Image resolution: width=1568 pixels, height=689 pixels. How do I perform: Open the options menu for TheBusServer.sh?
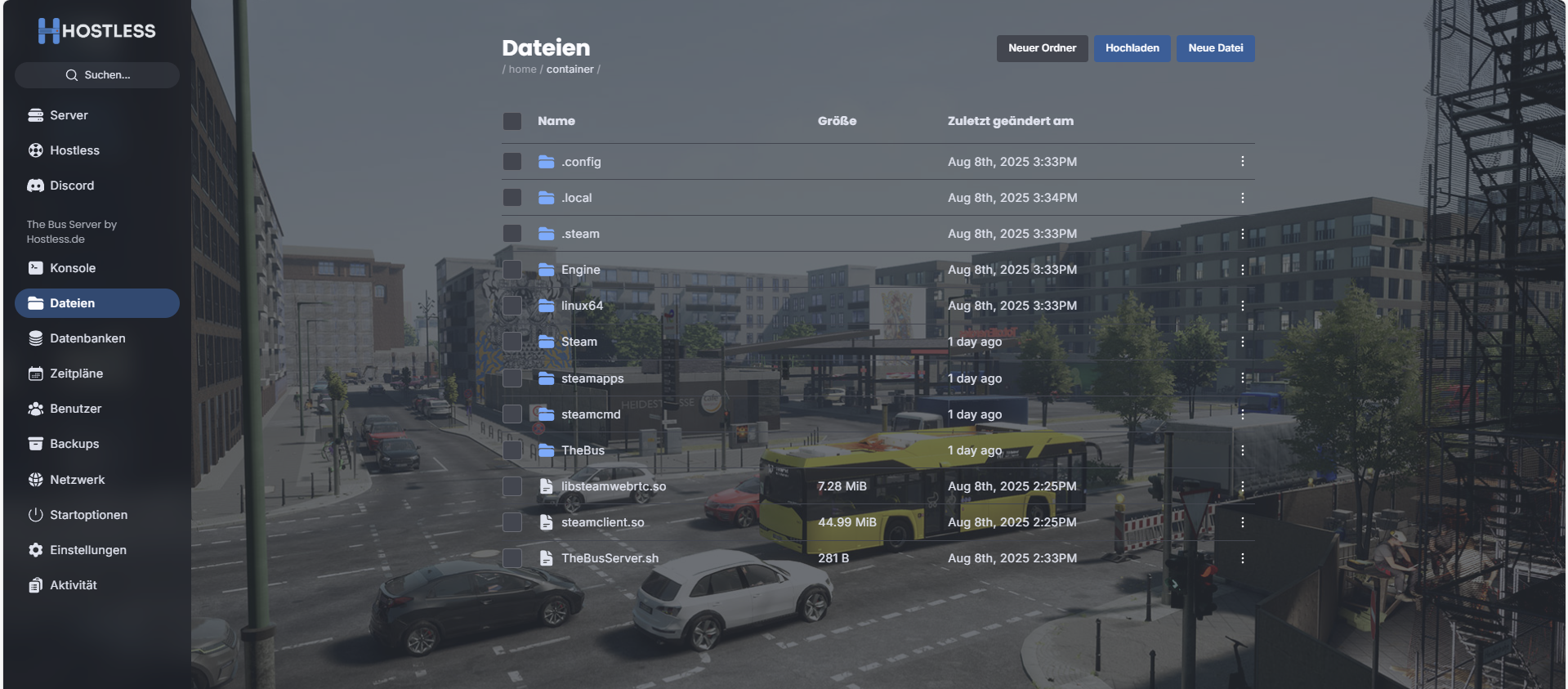[1243, 558]
